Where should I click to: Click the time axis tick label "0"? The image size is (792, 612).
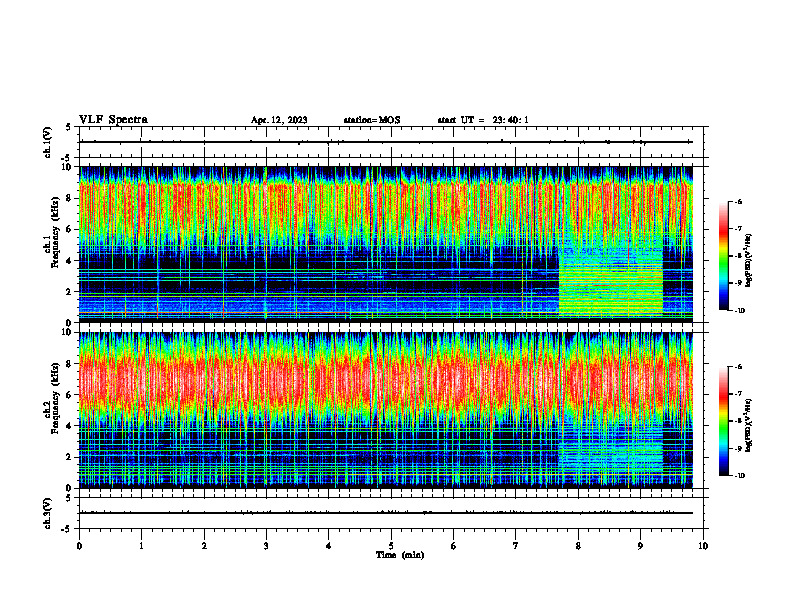(x=79, y=546)
